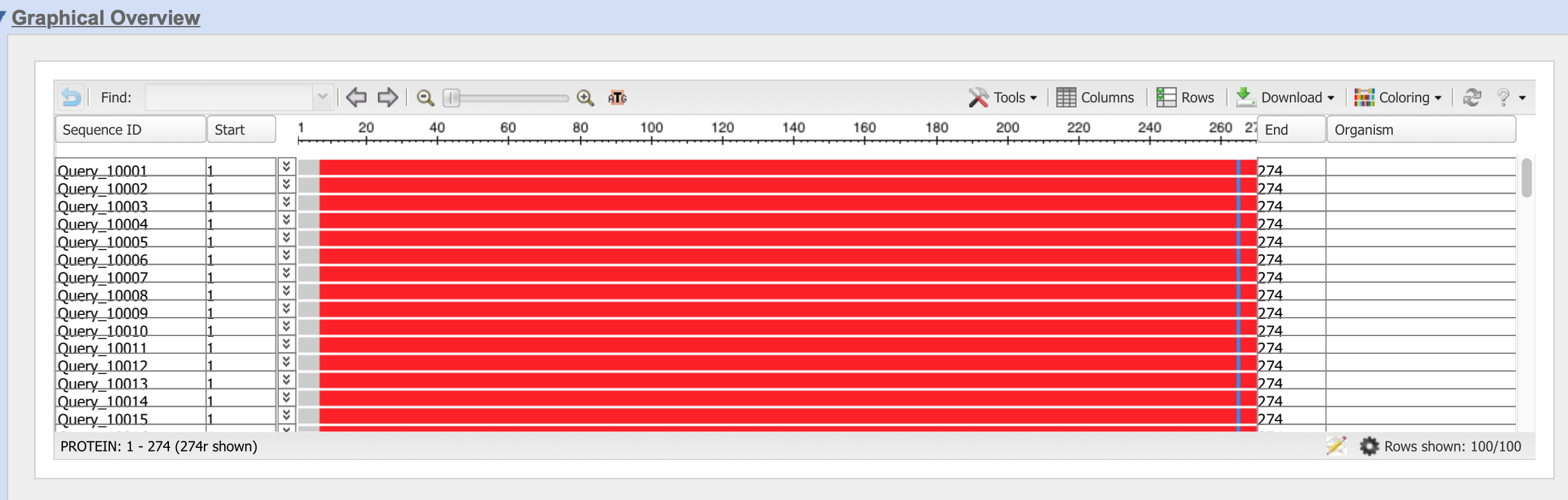1568x500 pixels.
Task: Click the undo back arrow icon
Action: [71, 97]
